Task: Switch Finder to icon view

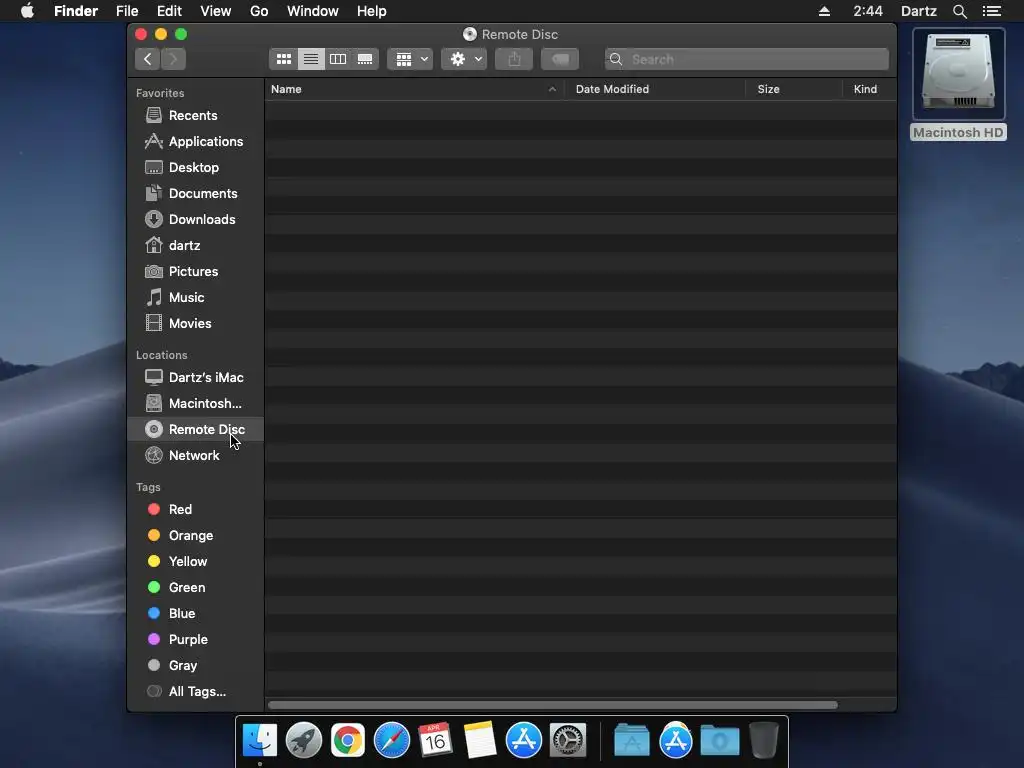Action: [283, 59]
